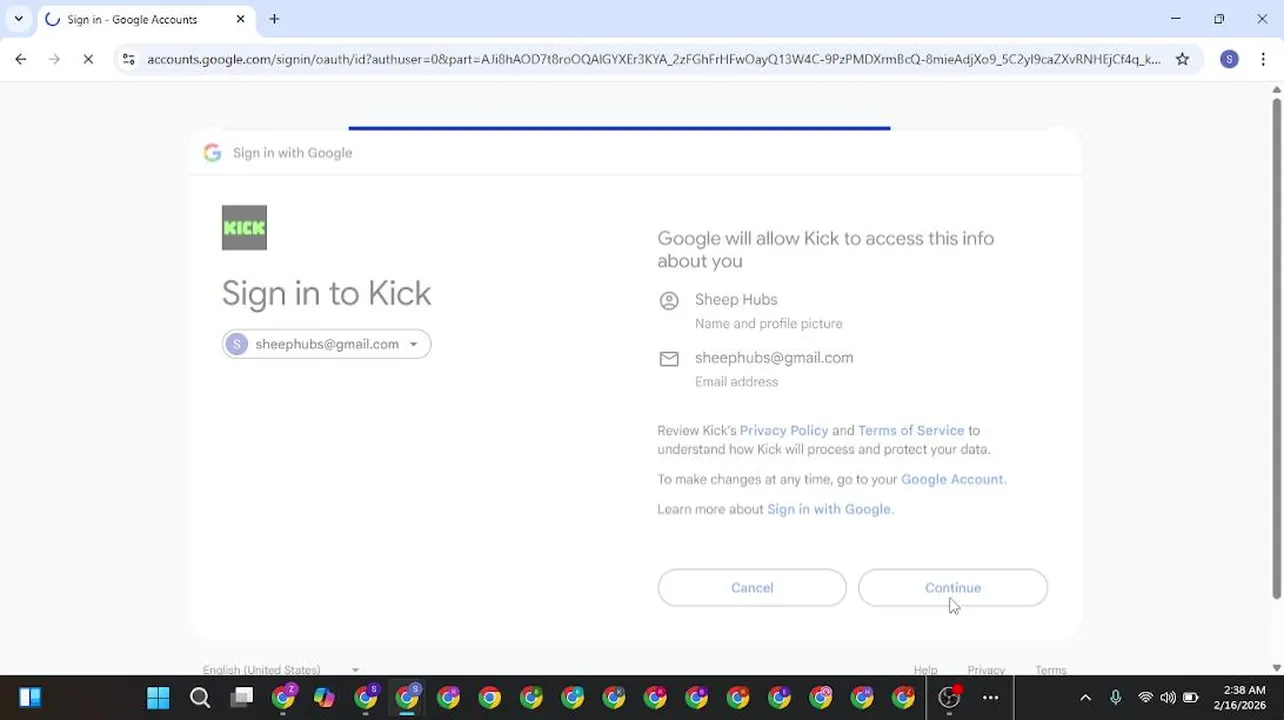Click the battery tray icon
1284x720 pixels.
tap(1190, 698)
